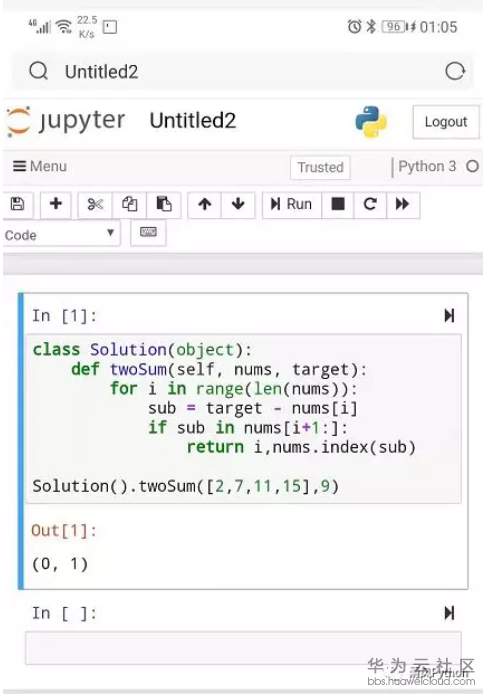This screenshot has height=696, width=489.
Task: Click the 4G signal strength icon
Action: tap(40, 26)
